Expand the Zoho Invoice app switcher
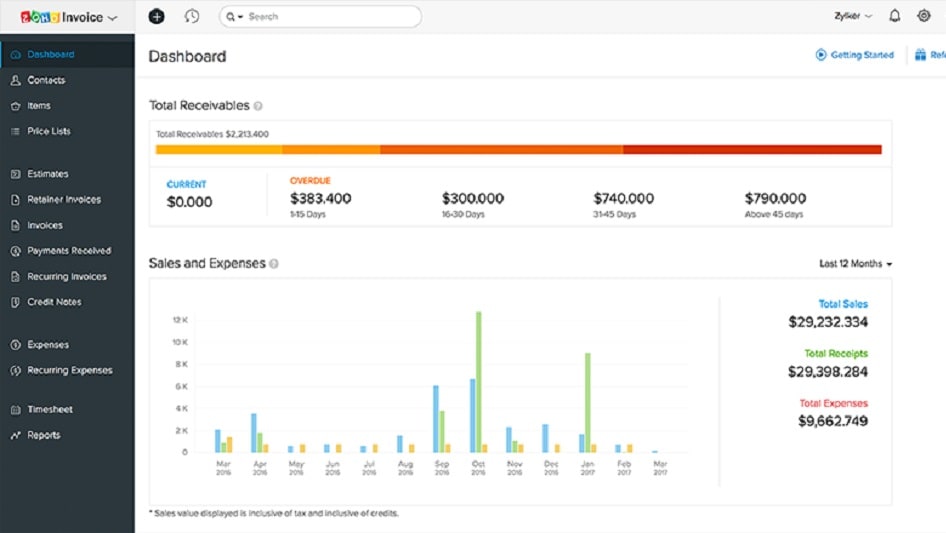 (112, 18)
